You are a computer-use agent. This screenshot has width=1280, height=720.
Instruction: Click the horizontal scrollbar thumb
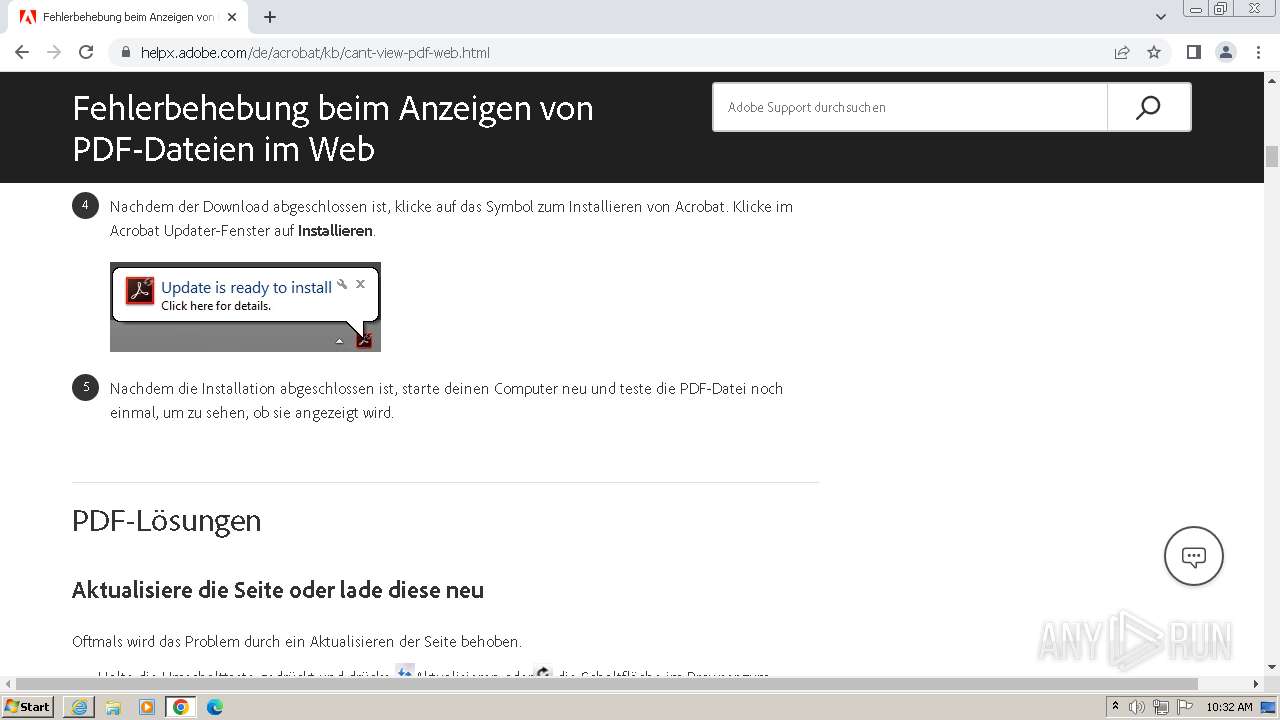pyautogui.click(x=607, y=684)
